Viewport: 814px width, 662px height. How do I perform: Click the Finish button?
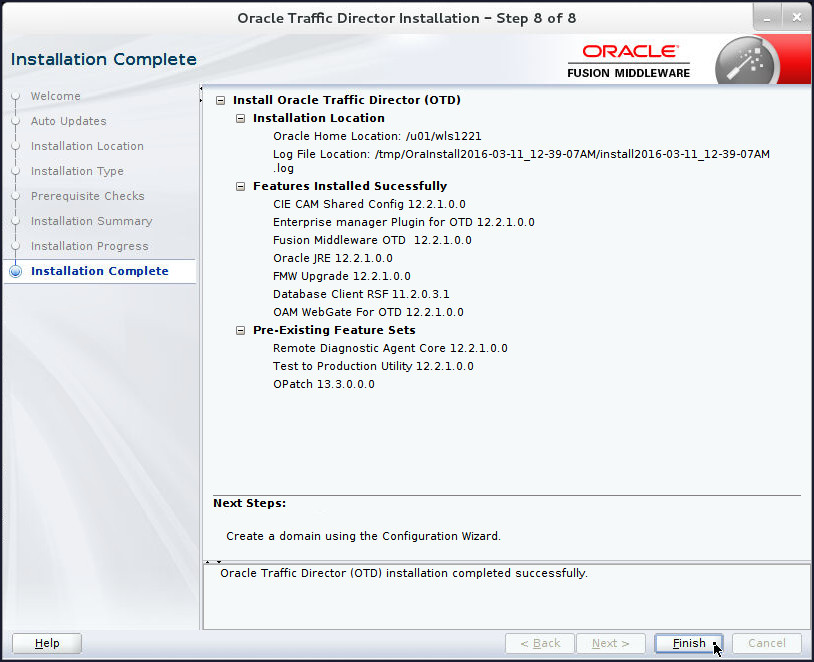point(688,643)
